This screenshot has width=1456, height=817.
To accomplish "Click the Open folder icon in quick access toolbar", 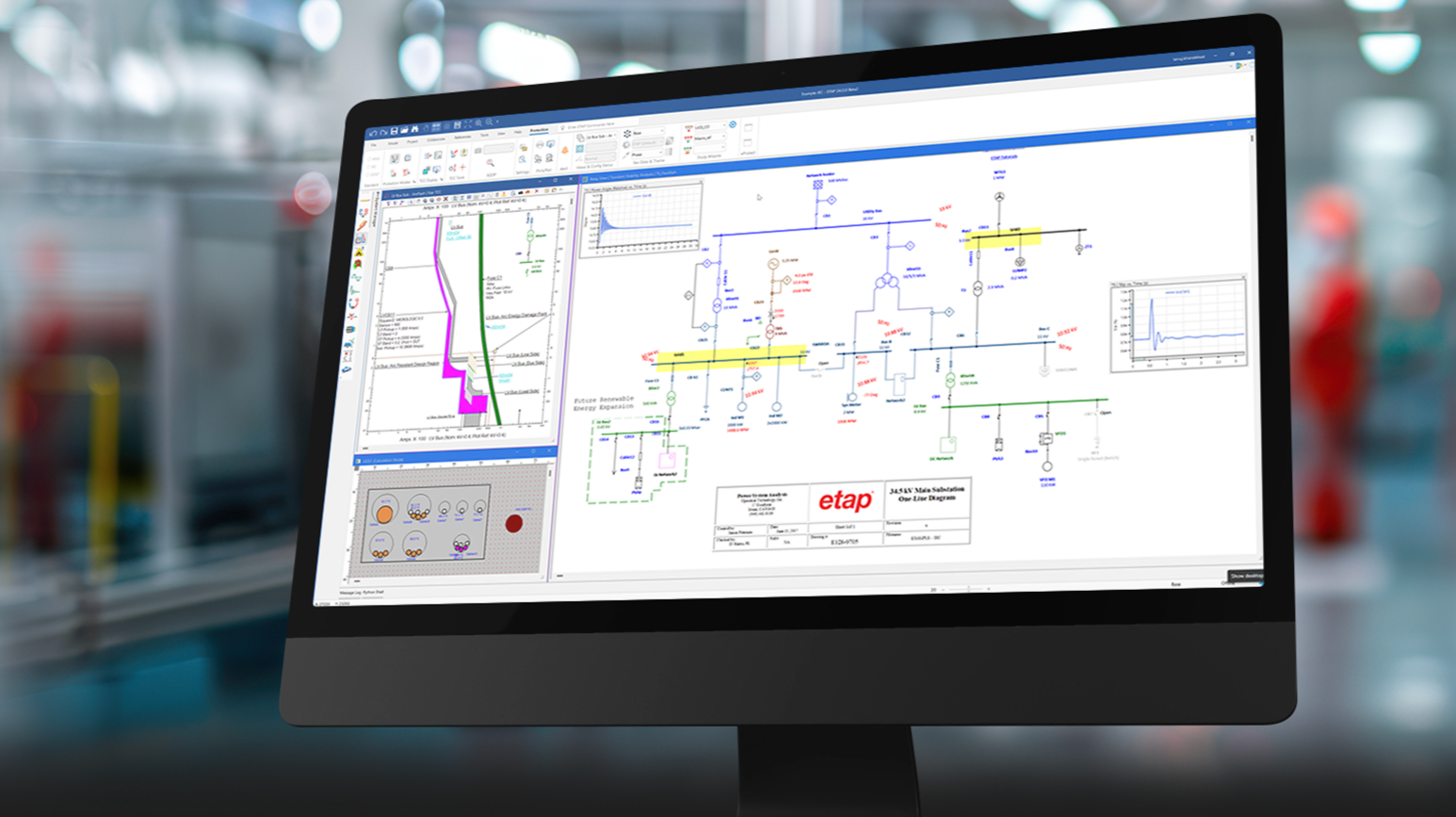I will pyautogui.click(x=404, y=130).
